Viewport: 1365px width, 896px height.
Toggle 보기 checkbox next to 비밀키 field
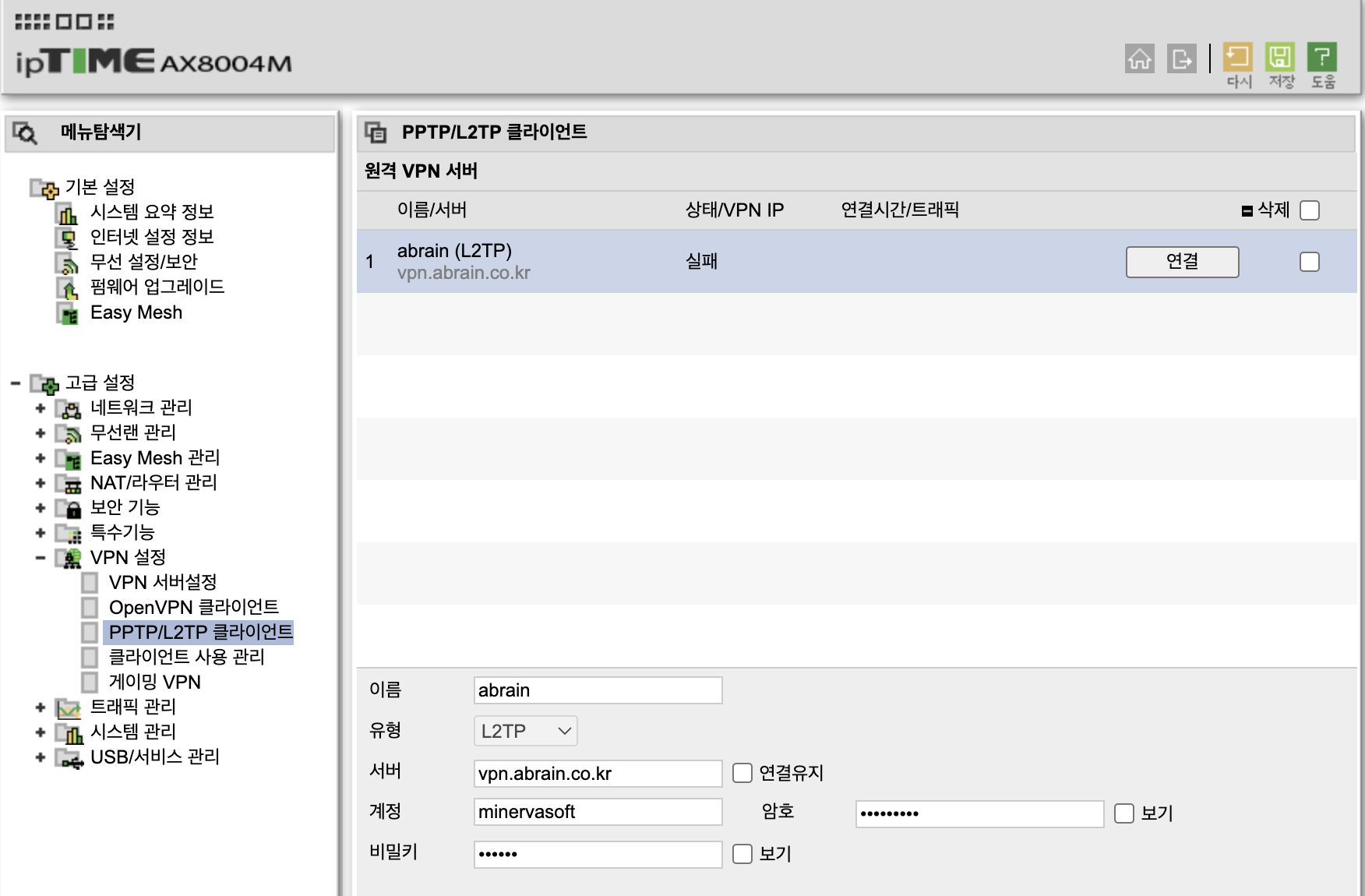[x=742, y=854]
